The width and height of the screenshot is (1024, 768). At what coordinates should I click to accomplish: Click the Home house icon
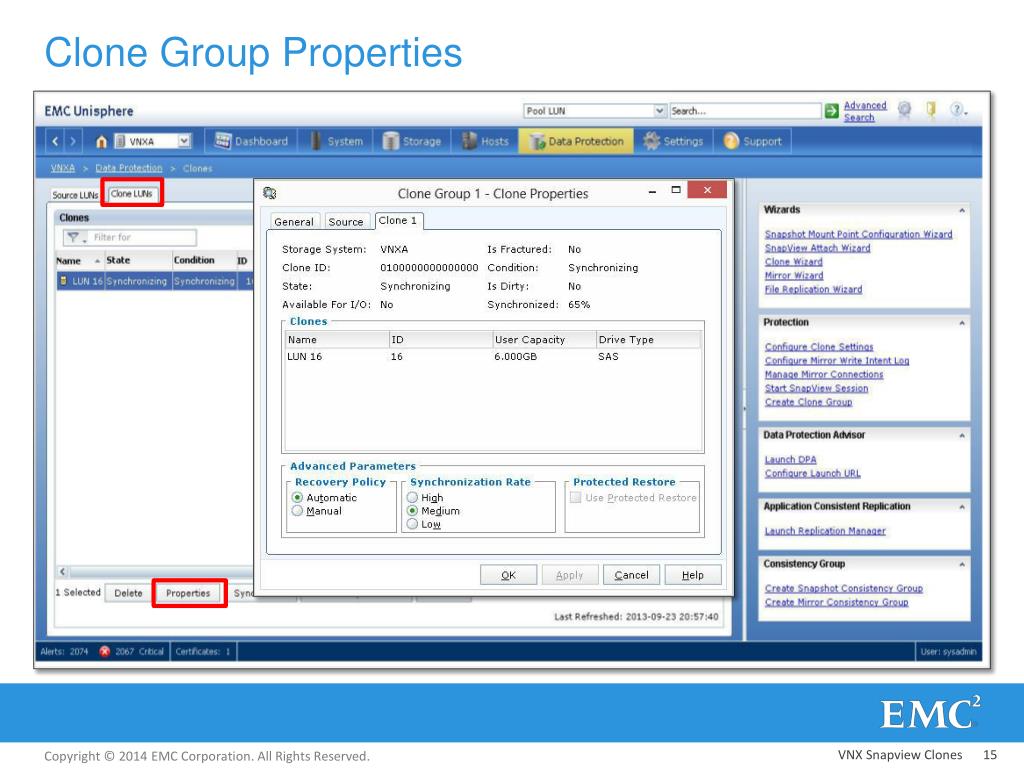click(x=101, y=141)
